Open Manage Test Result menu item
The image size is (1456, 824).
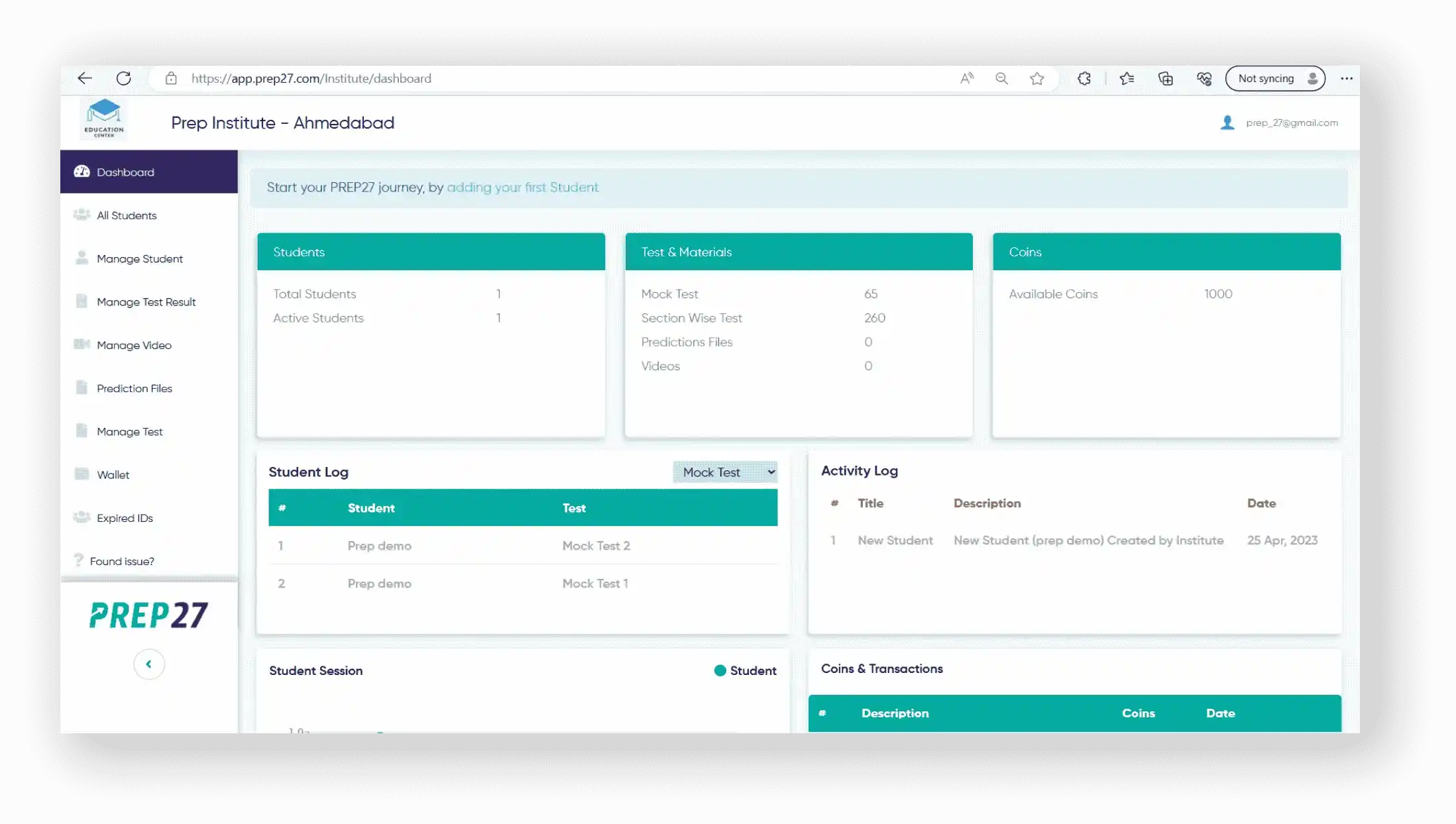(x=146, y=302)
